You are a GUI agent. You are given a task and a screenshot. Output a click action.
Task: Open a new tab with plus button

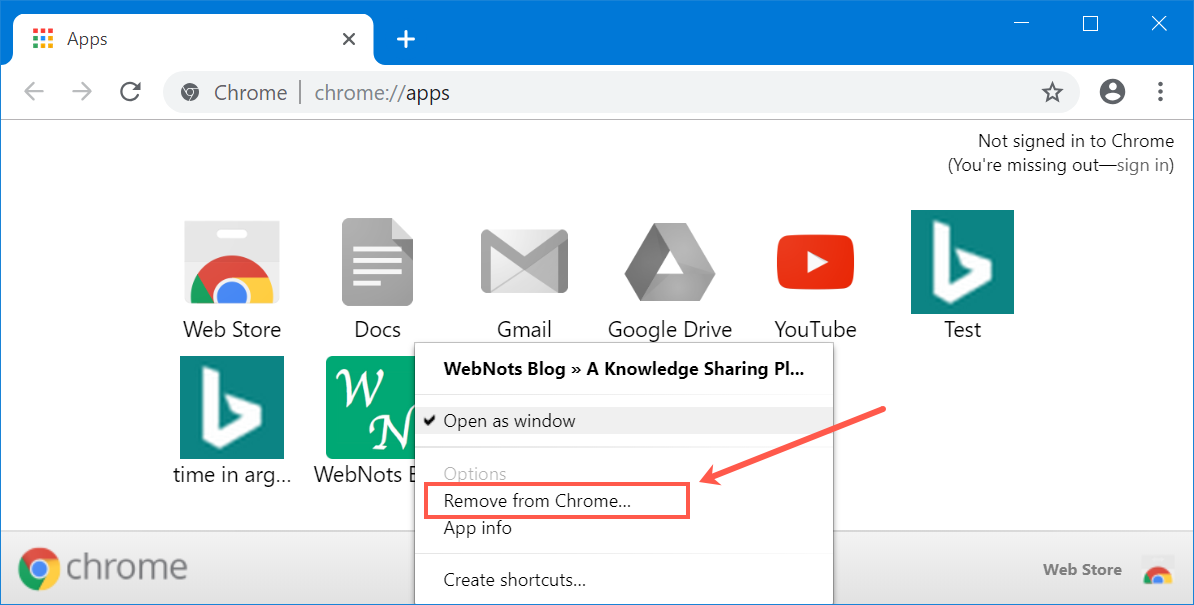405,39
